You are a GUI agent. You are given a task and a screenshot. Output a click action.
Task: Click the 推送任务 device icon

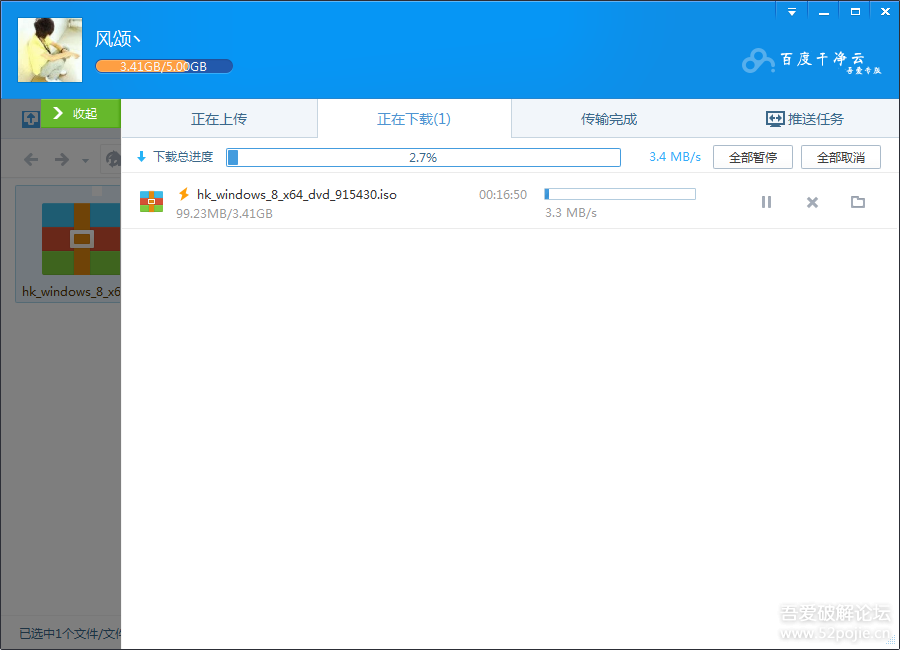774,118
